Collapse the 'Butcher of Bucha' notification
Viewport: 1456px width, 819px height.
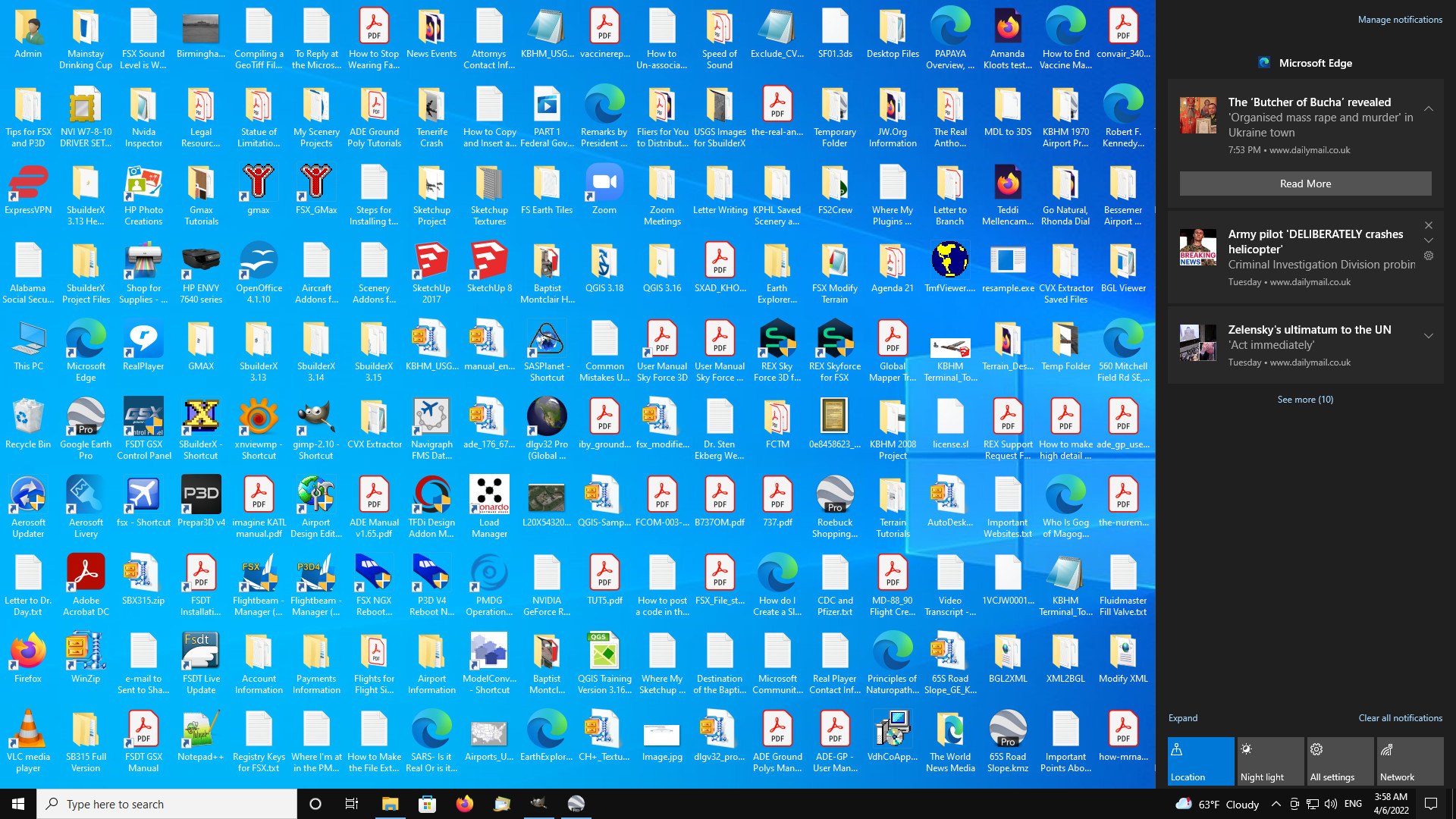pos(1429,109)
